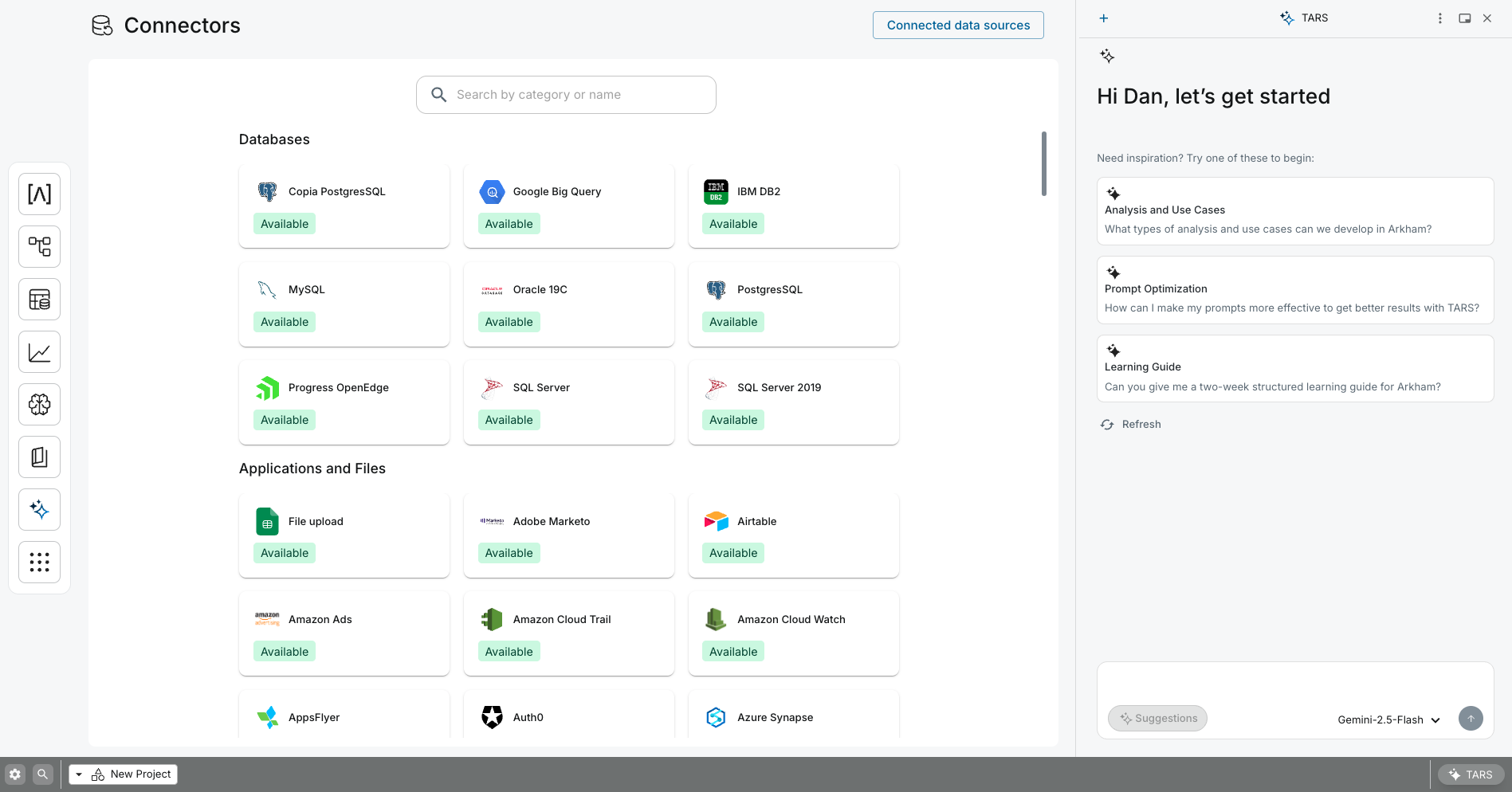
Task: Click the Databases section heading
Action: 274,139
